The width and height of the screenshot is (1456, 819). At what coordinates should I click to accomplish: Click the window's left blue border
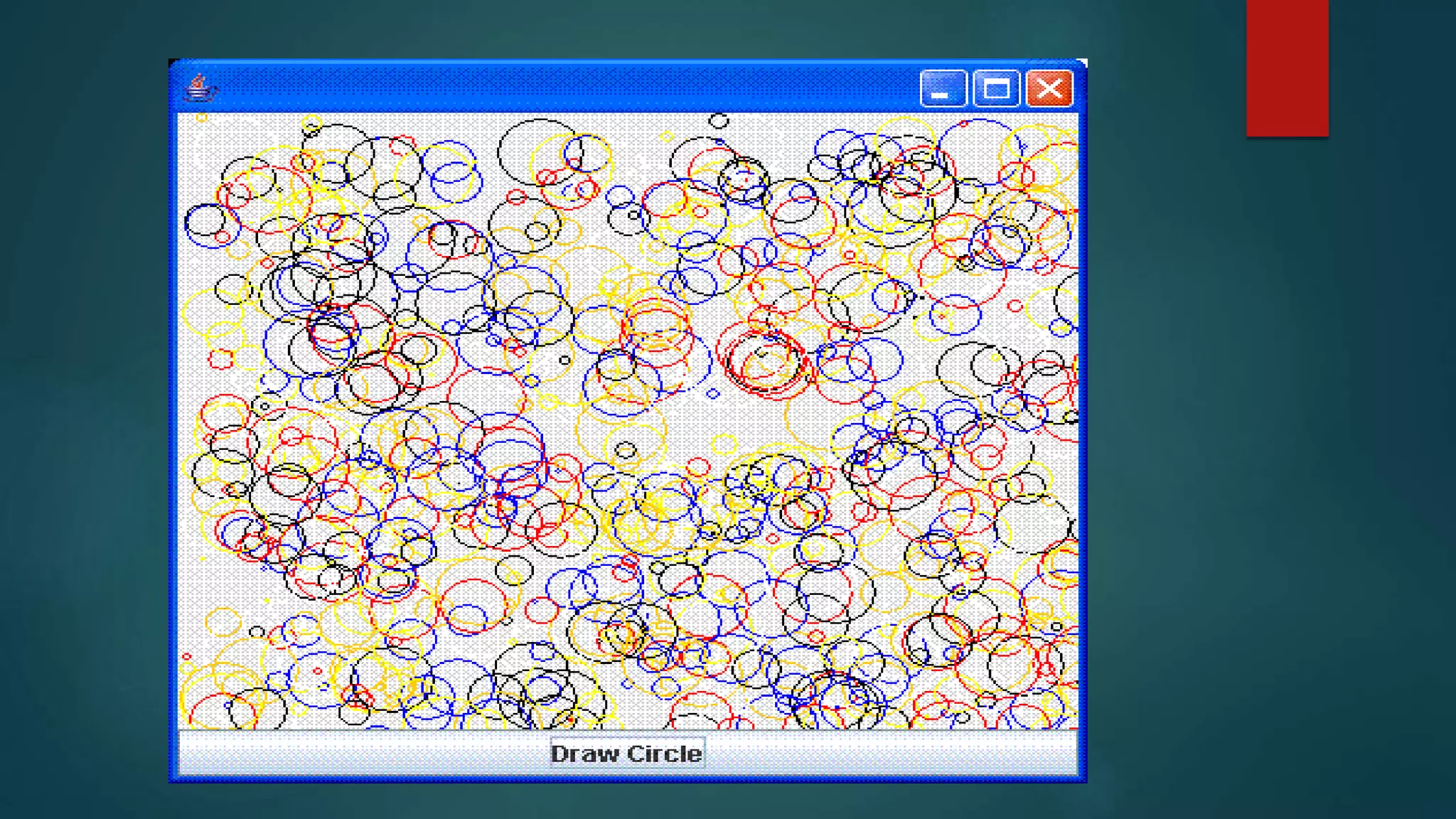tap(173, 427)
